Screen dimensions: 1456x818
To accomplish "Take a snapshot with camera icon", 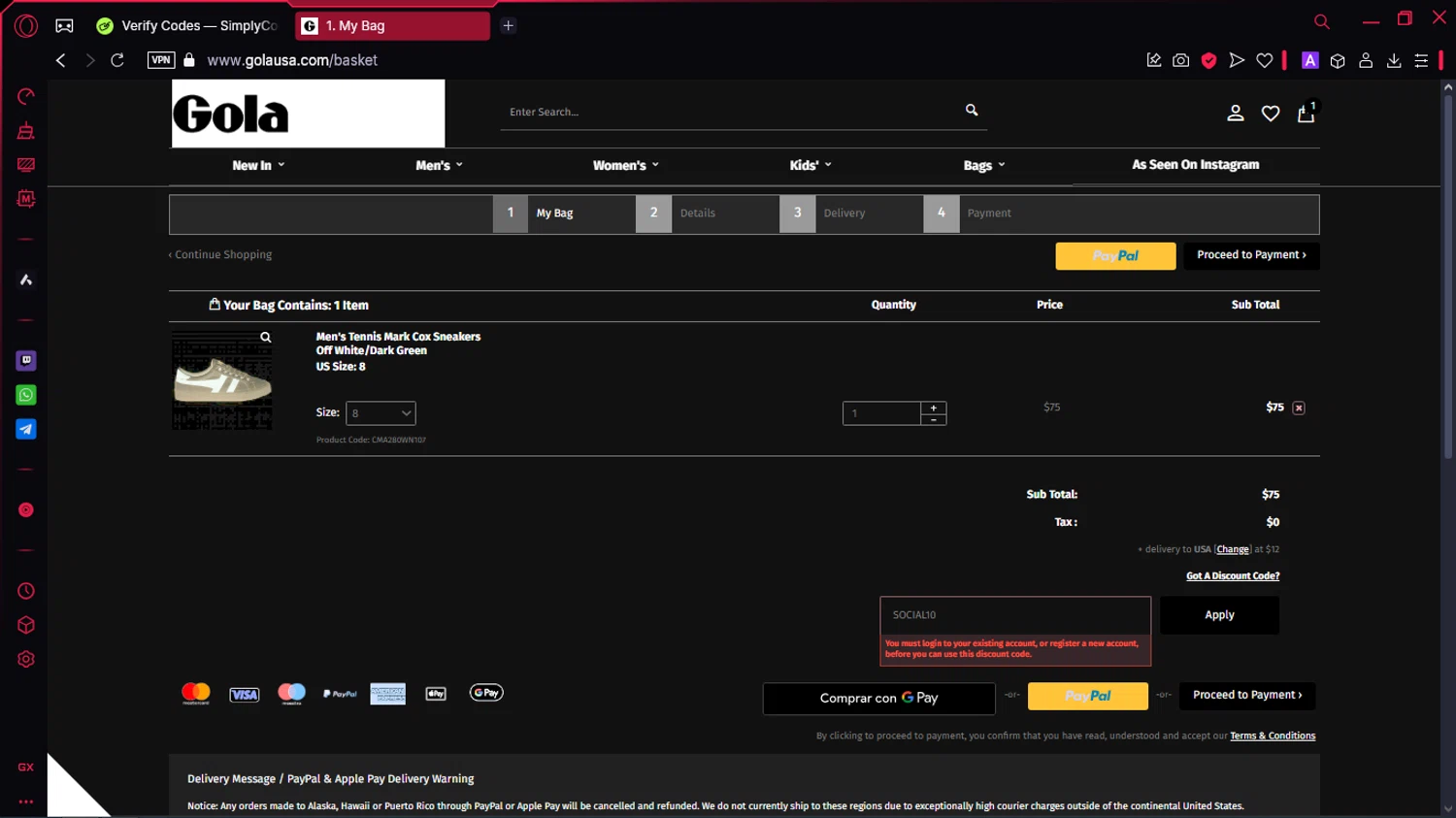I will tap(1180, 60).
